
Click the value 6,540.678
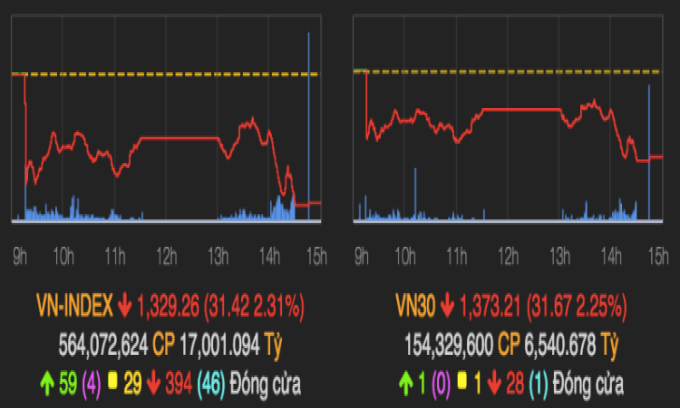point(560,345)
